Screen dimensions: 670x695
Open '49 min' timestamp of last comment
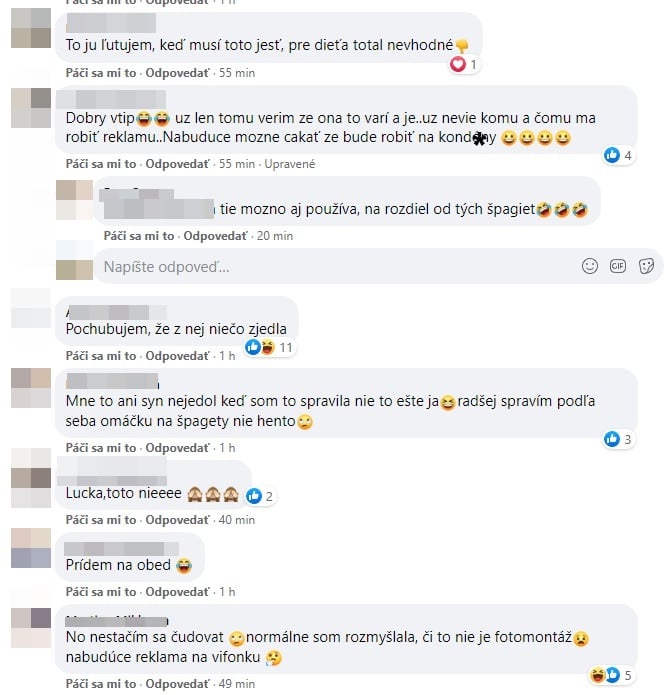pyautogui.click(x=237, y=683)
